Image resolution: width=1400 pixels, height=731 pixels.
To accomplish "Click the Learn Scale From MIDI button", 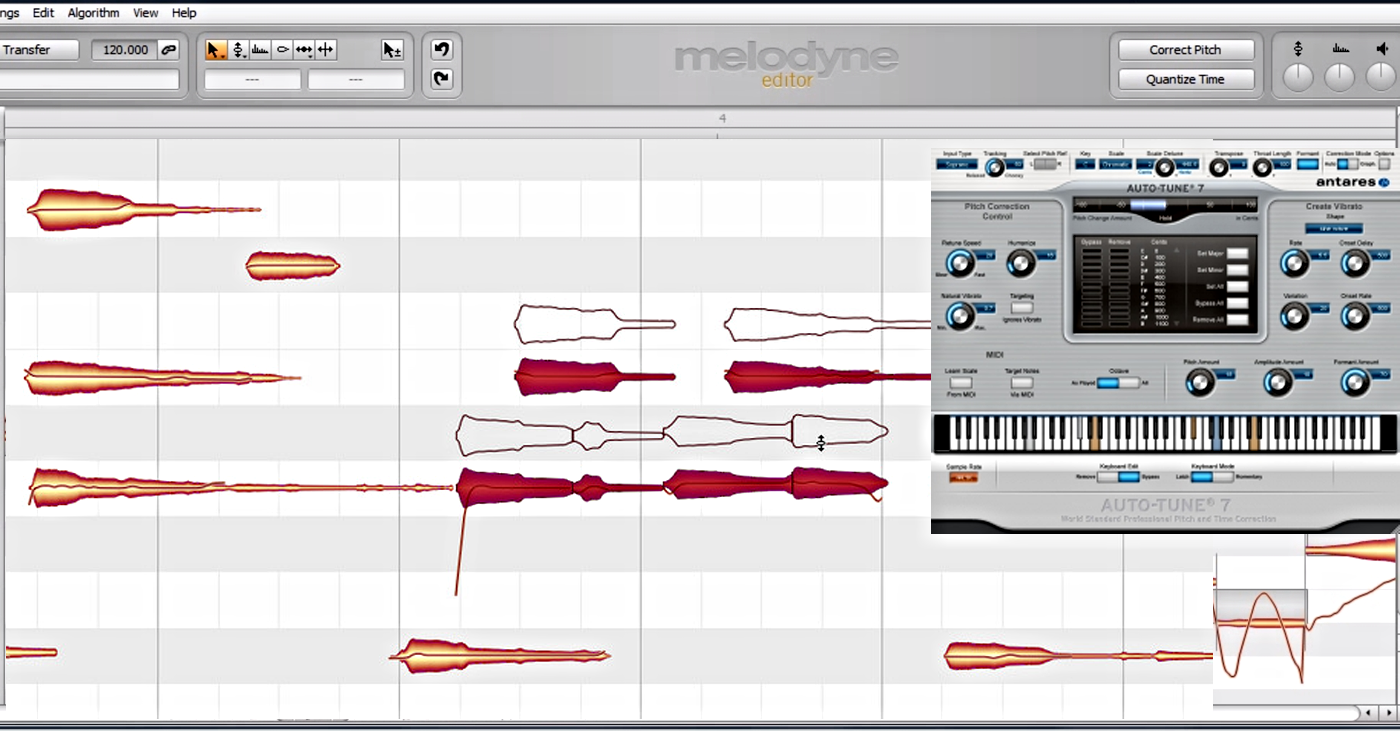I will (960, 383).
